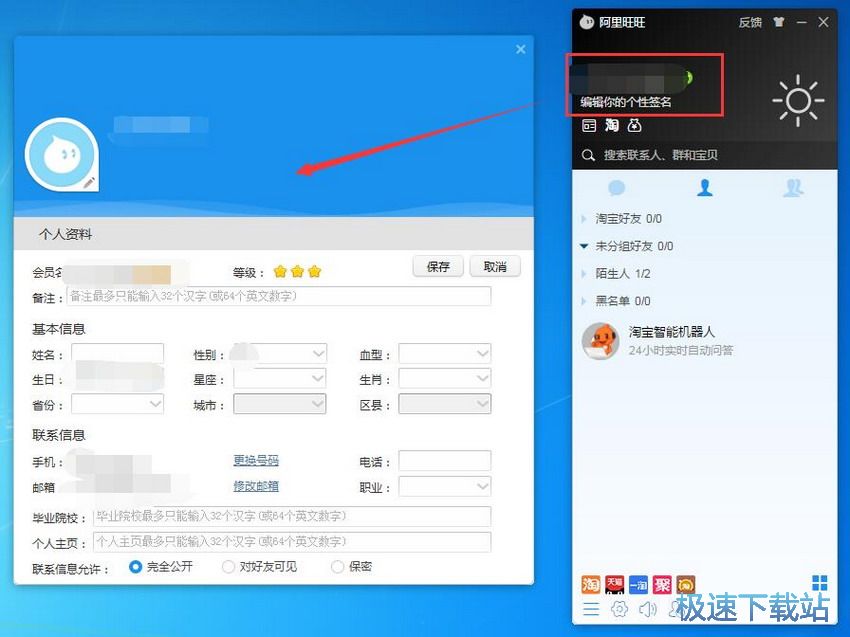The image size is (850, 637).
Task: Select the 完全公开 radio button
Action: point(136,567)
